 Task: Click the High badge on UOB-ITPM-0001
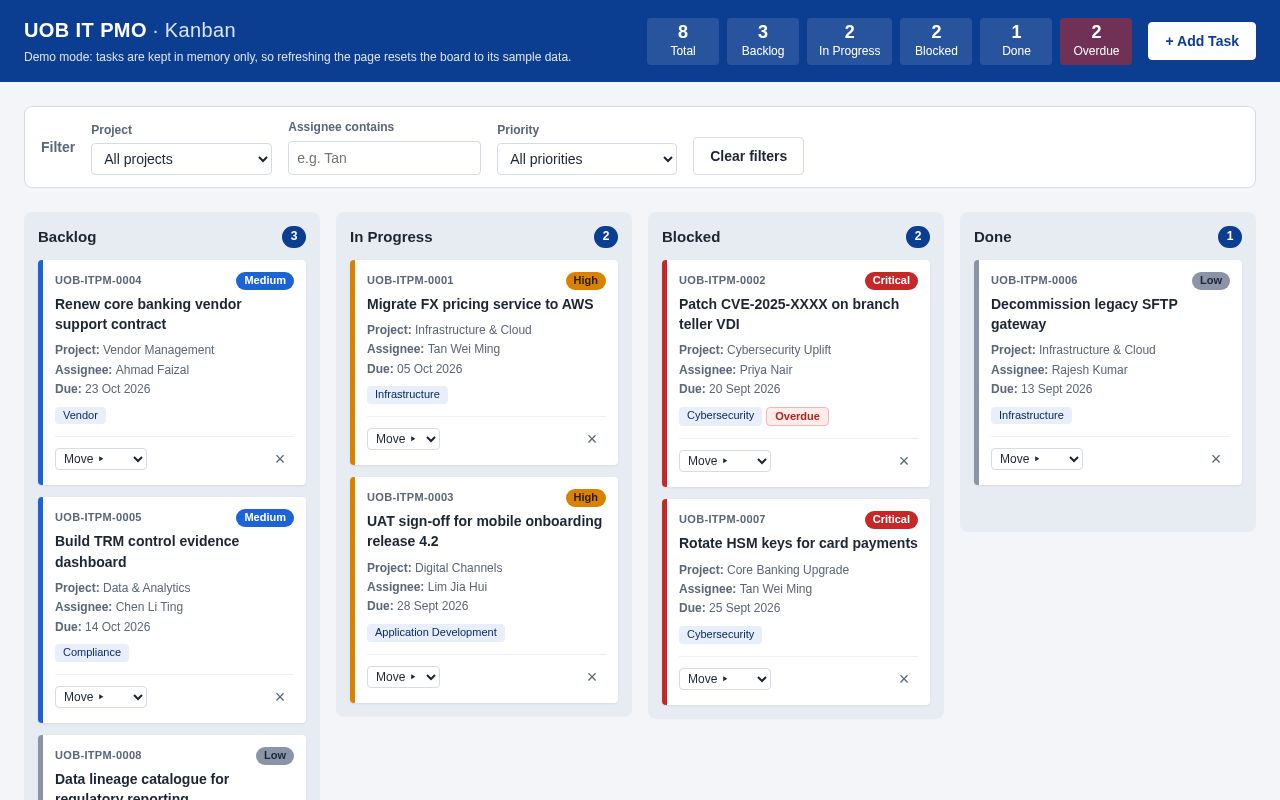pyautogui.click(x=586, y=281)
